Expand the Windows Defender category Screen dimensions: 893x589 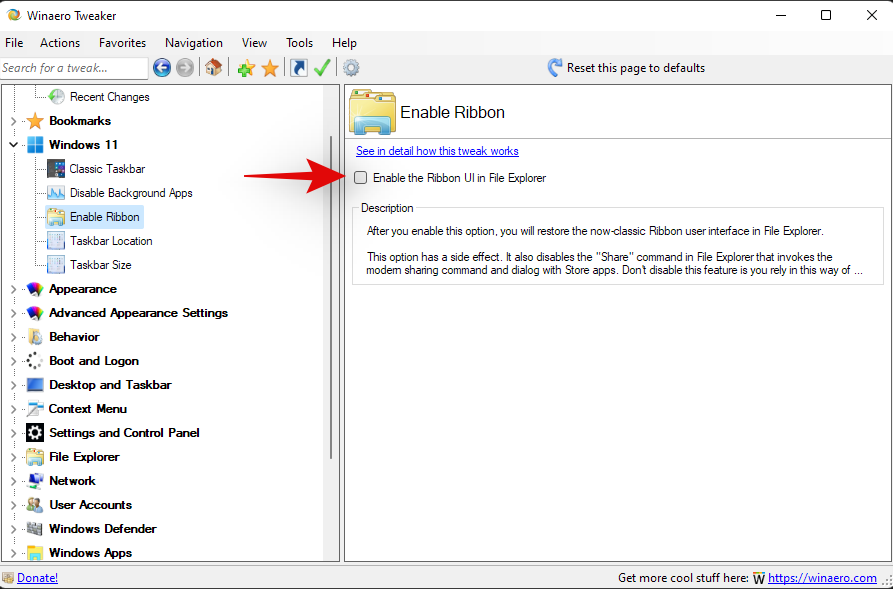[x=13, y=529]
